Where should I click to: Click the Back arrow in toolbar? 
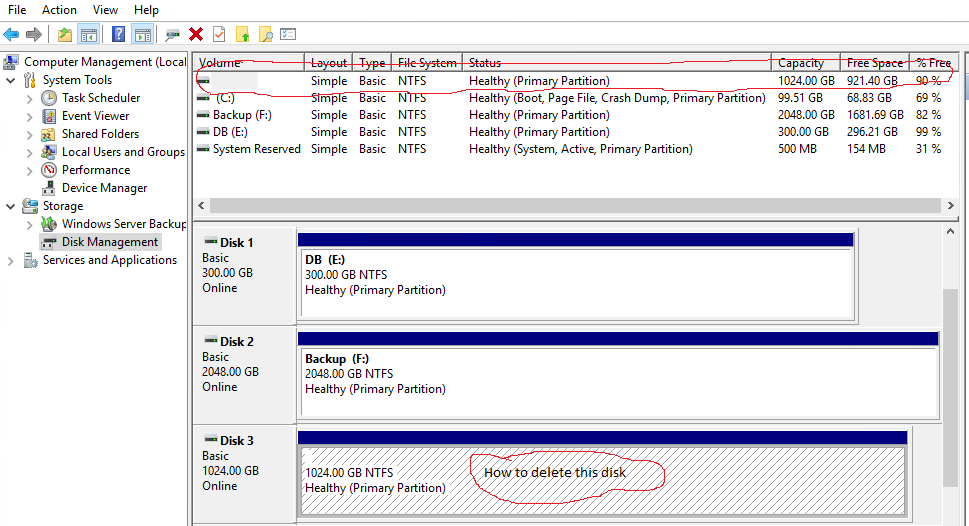11,34
